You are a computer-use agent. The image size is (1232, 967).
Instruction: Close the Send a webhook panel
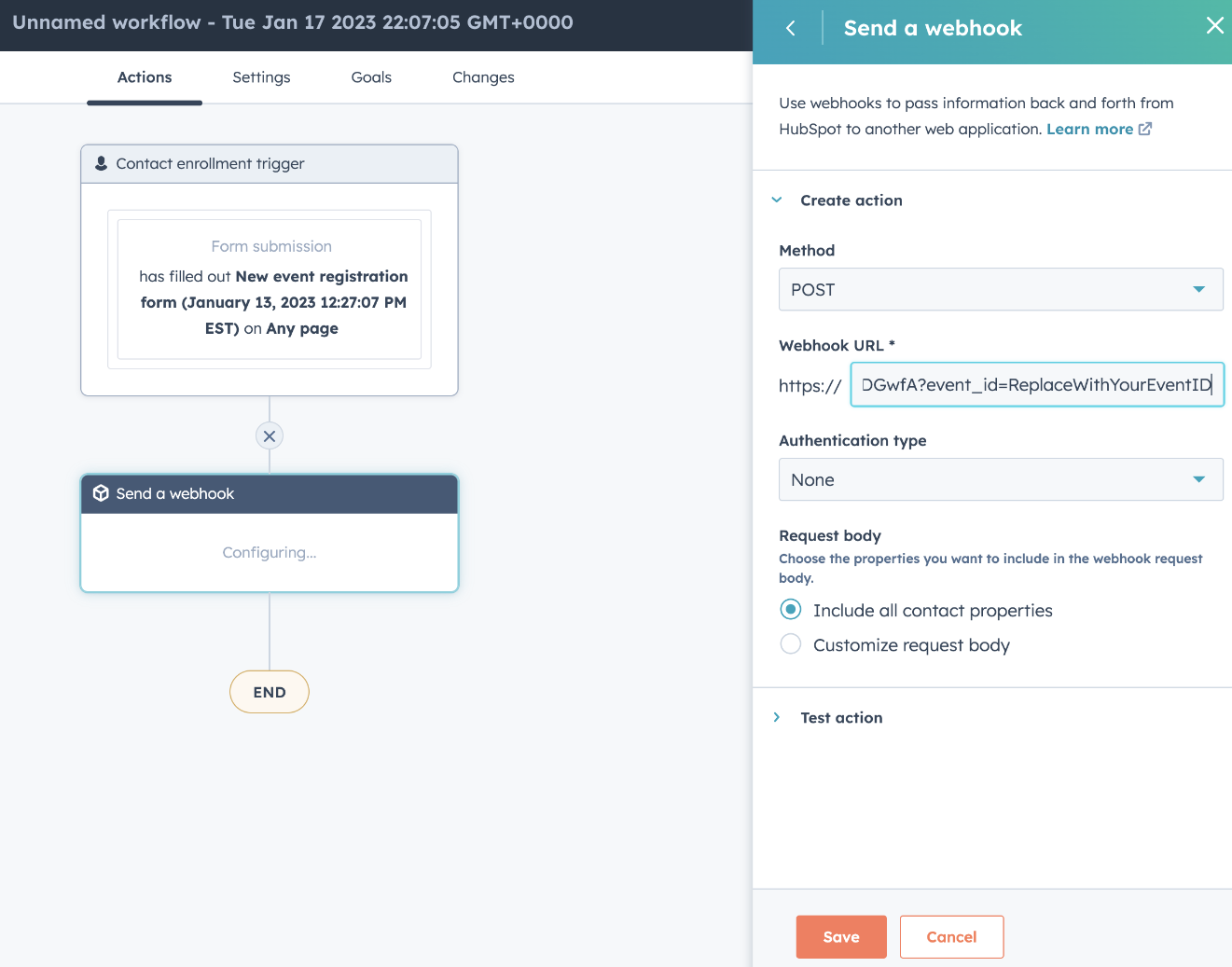1214,26
